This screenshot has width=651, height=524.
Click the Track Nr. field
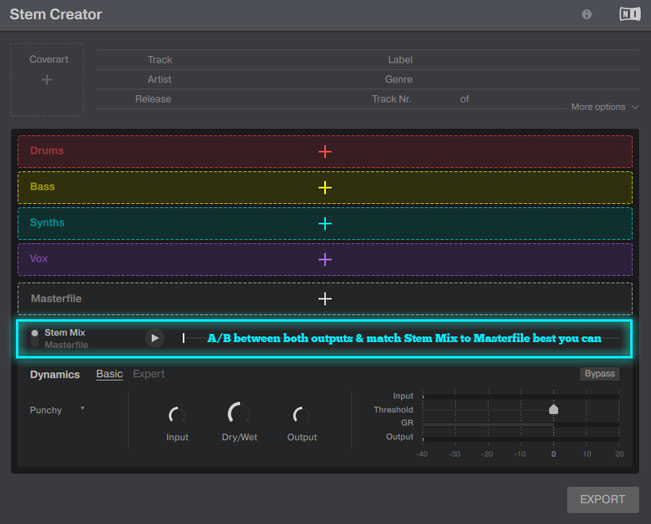pyautogui.click(x=434, y=99)
